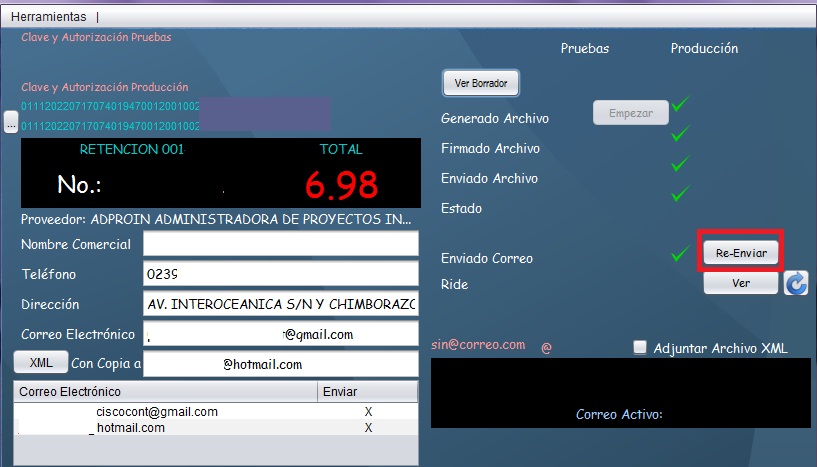Click green checkmark next to Enviado Correo
Viewport: 817px width, 467px height.
coord(681,254)
